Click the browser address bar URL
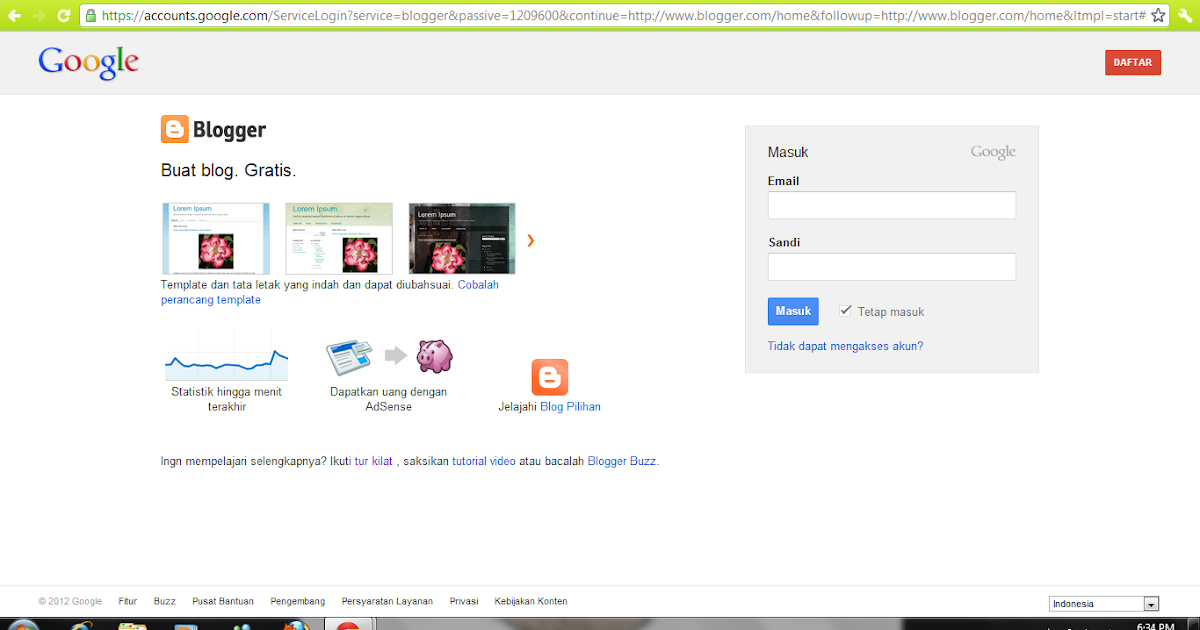The image size is (1200, 630). pyautogui.click(x=623, y=16)
